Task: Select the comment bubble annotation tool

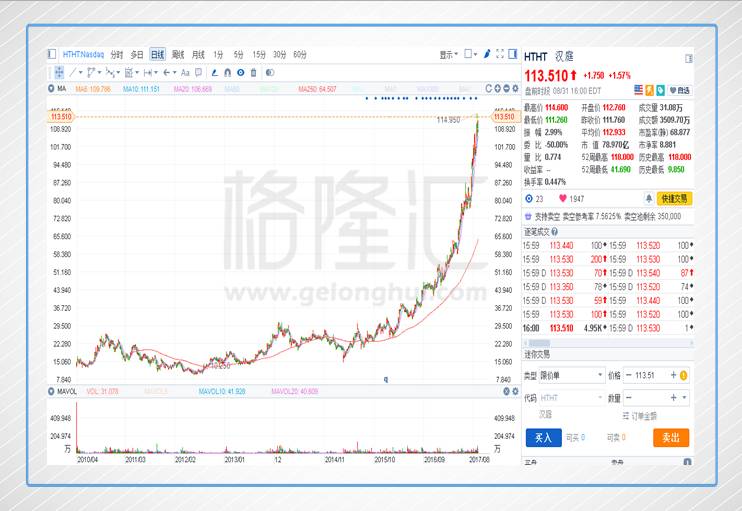Action: [199, 72]
